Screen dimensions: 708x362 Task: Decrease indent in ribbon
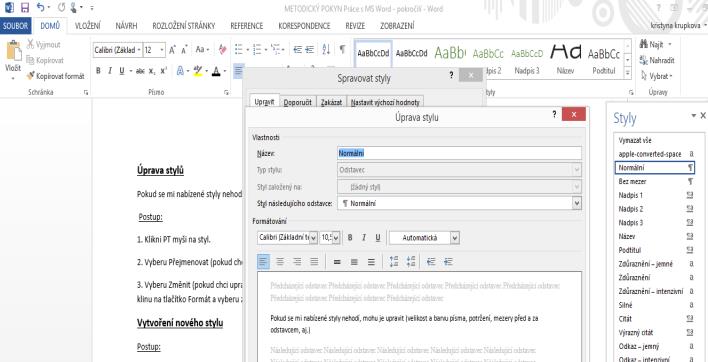tap(298, 50)
